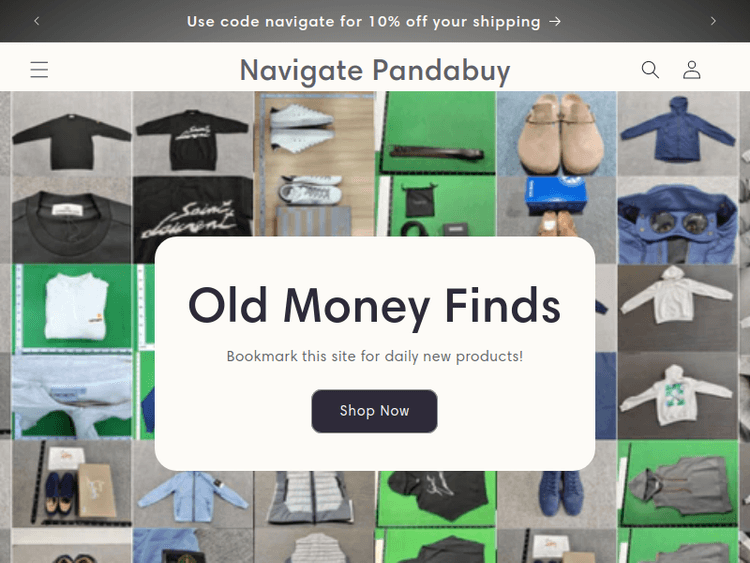Follow the shipping discount code announcement link
The height and width of the screenshot is (563, 750).
point(375,22)
